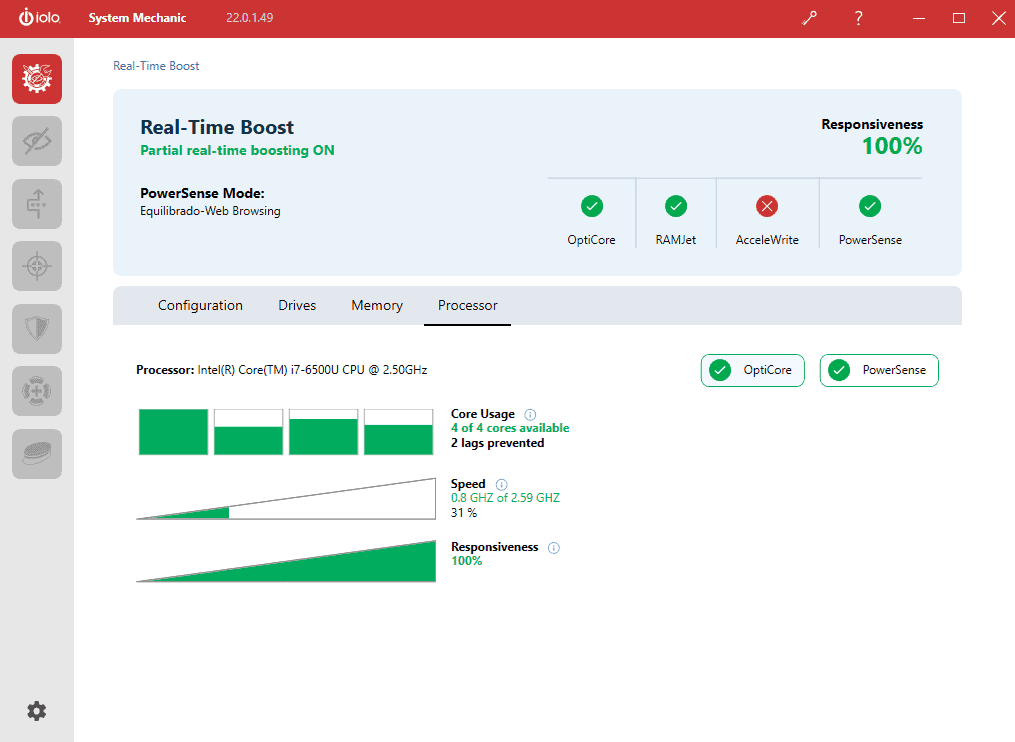Enable AcceleWrite by clicking its red status
This screenshot has height=742, width=1015.
click(x=767, y=205)
